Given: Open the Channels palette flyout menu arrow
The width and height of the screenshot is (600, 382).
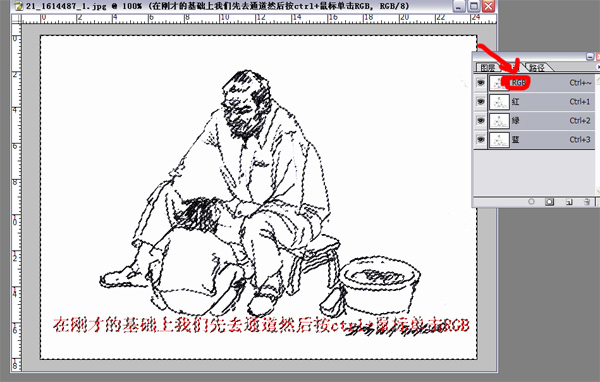Looking at the screenshot, I should click(598, 67).
